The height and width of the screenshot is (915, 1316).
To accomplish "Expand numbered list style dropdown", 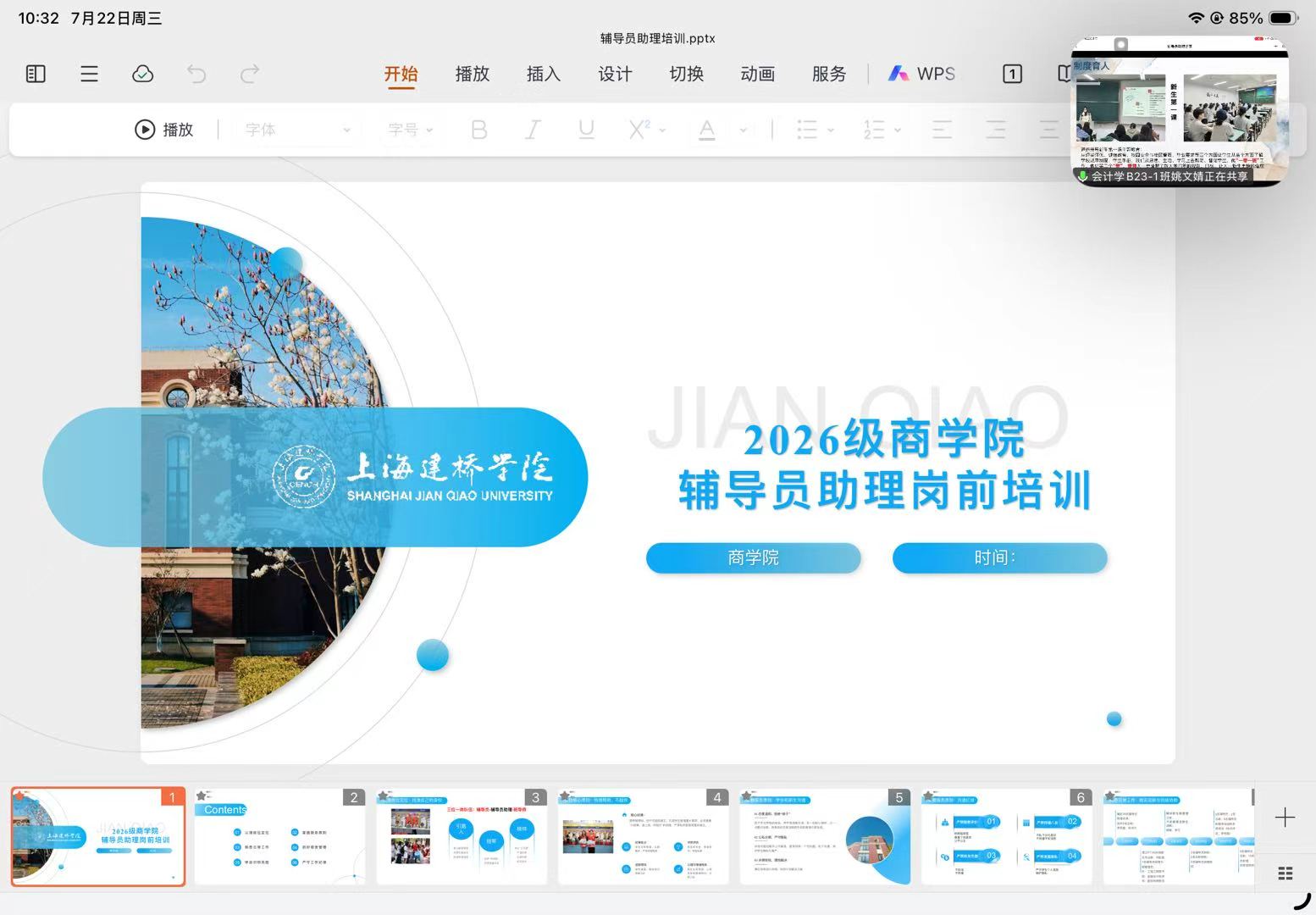I will pos(898,130).
